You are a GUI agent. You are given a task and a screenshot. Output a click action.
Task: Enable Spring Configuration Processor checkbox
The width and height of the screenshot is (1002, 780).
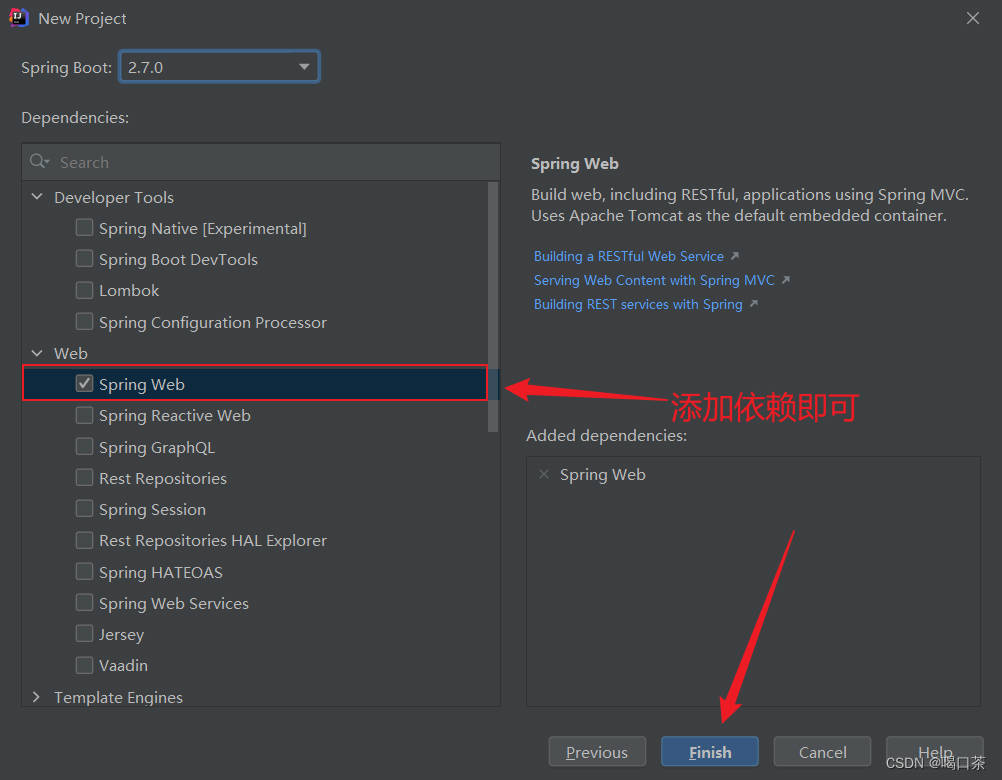pyautogui.click(x=84, y=321)
